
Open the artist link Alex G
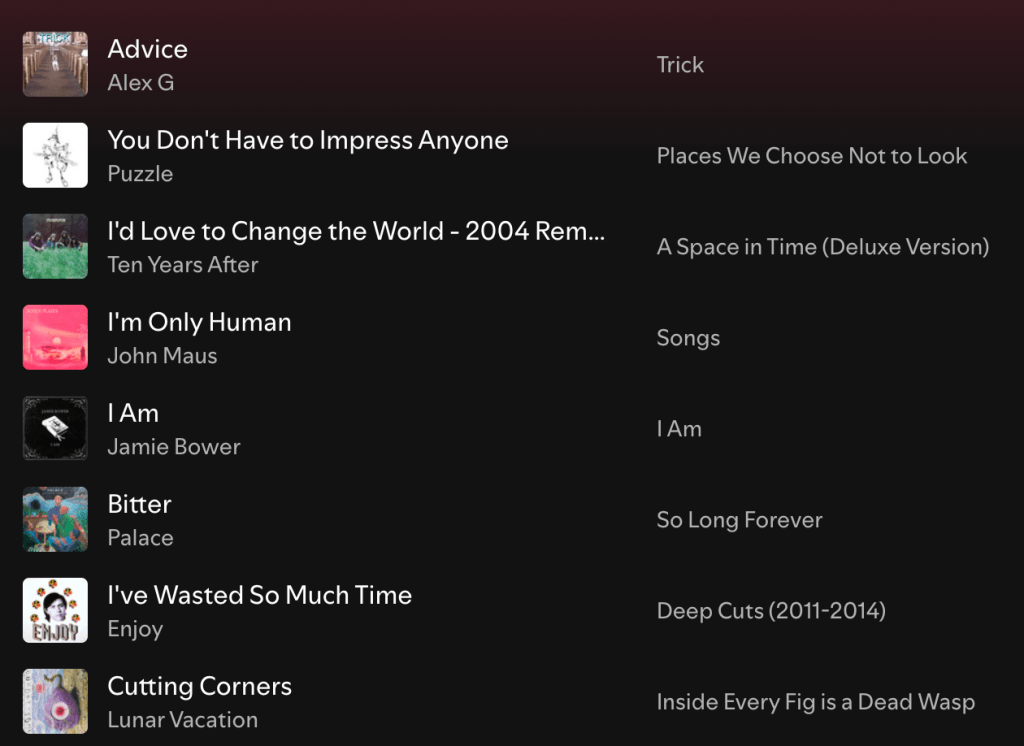141,83
